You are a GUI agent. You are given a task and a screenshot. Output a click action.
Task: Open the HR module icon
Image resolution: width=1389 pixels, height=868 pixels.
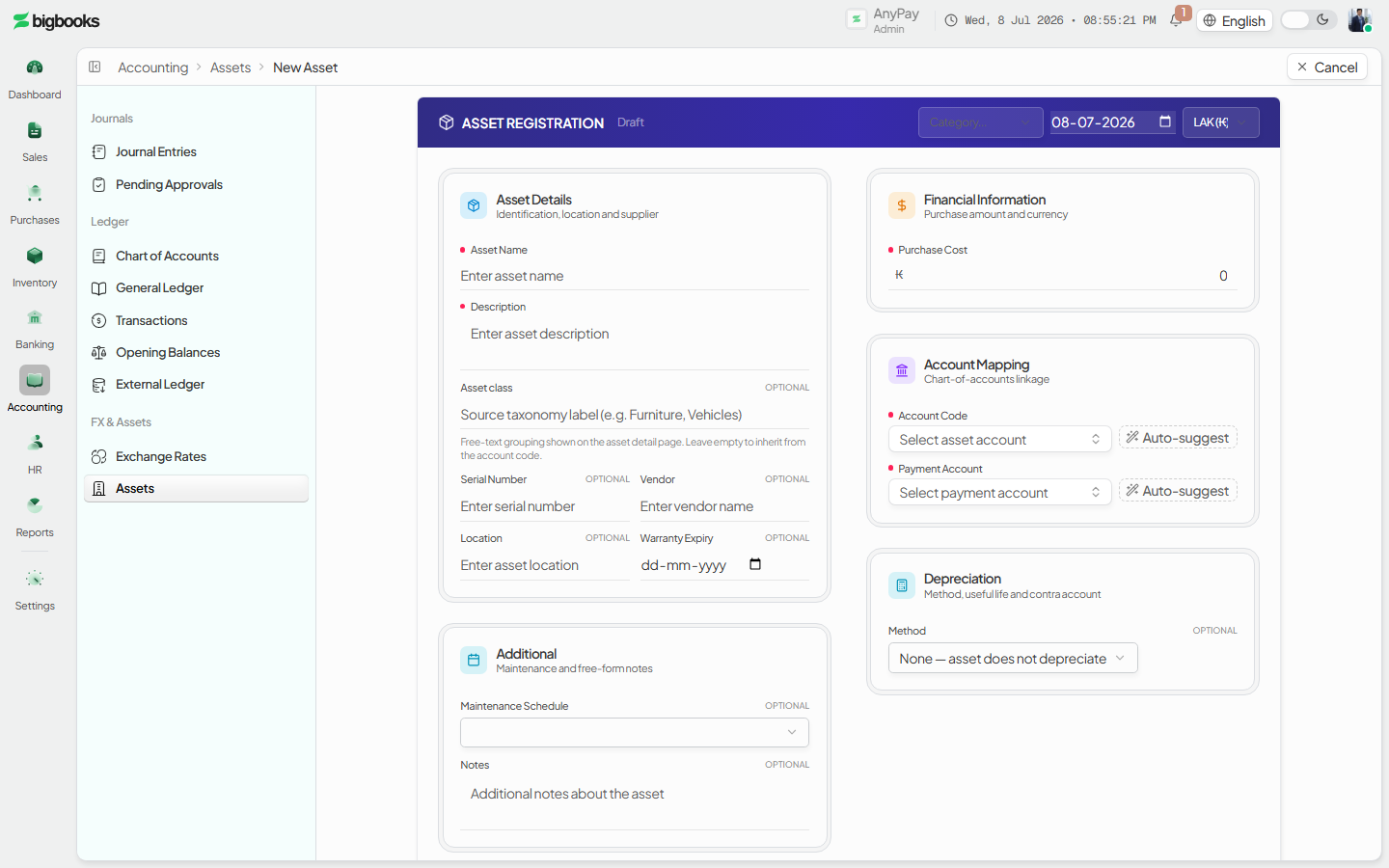(x=35, y=443)
